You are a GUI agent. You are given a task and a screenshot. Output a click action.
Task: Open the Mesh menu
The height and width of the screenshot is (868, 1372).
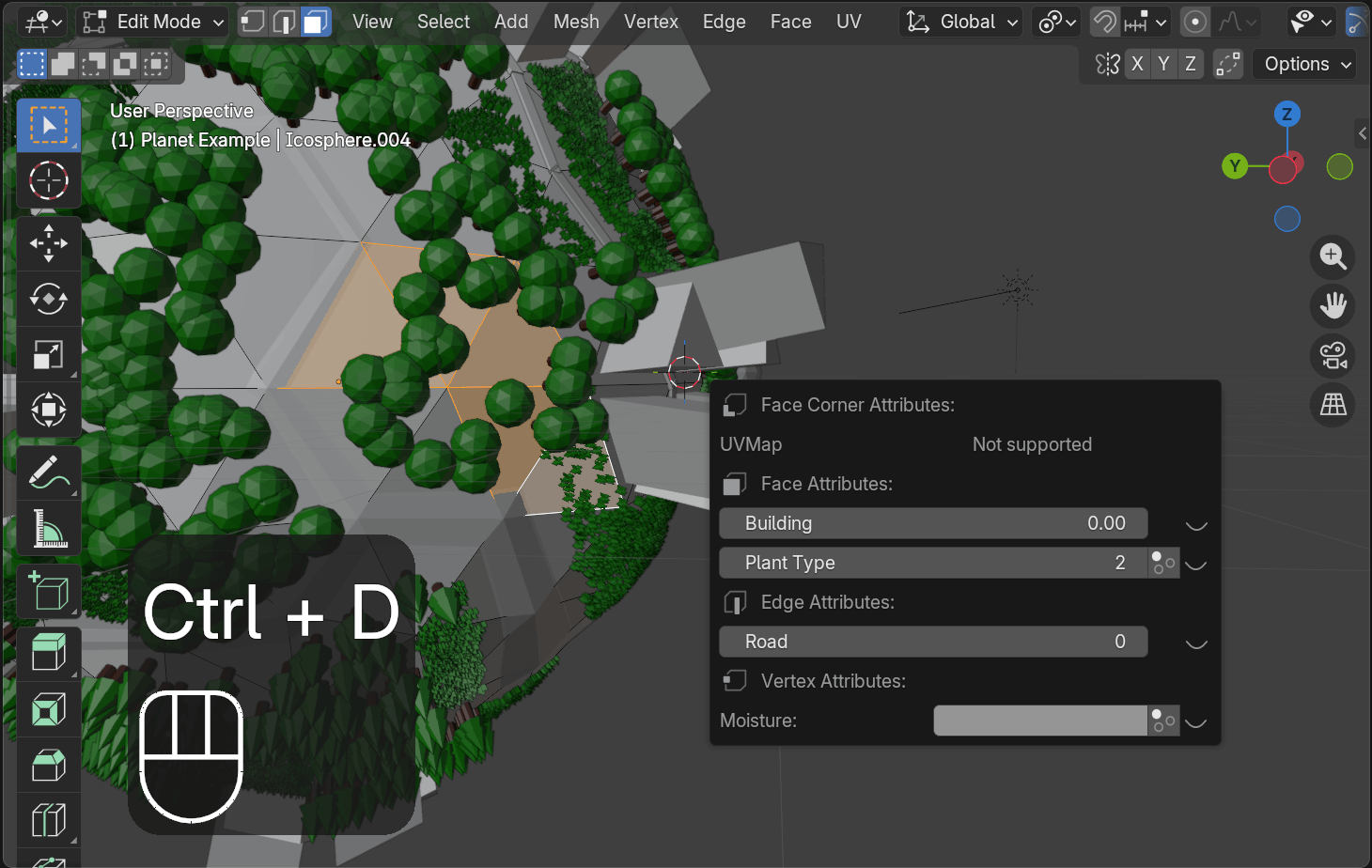(576, 22)
